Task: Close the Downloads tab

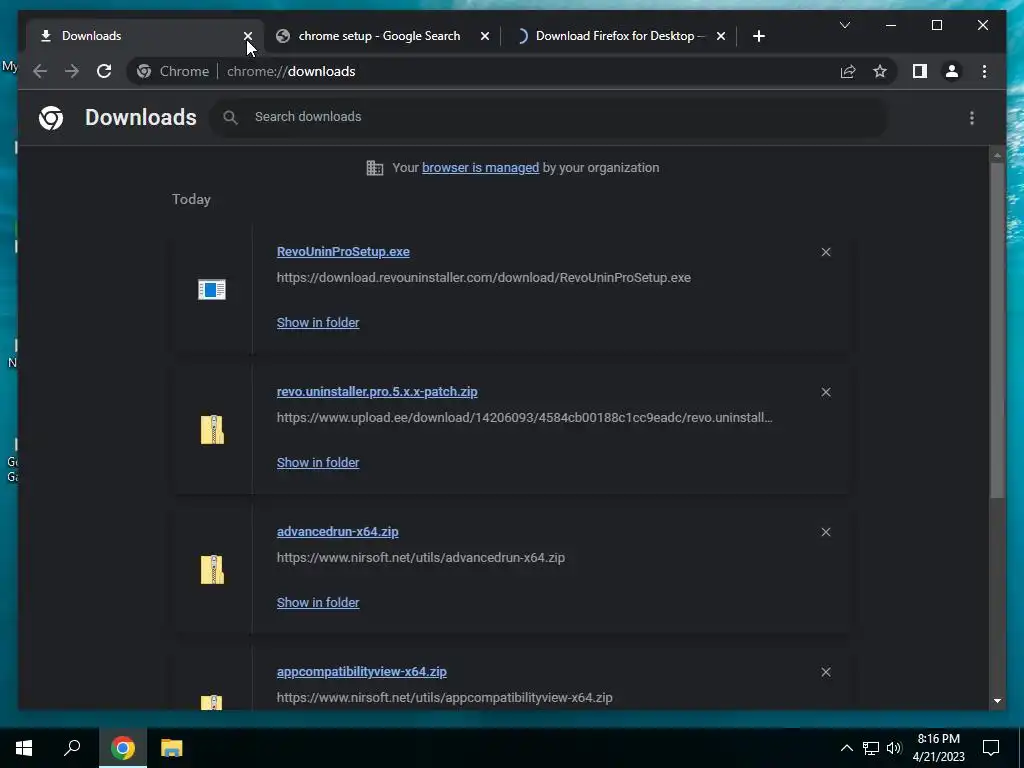Action: tap(248, 36)
